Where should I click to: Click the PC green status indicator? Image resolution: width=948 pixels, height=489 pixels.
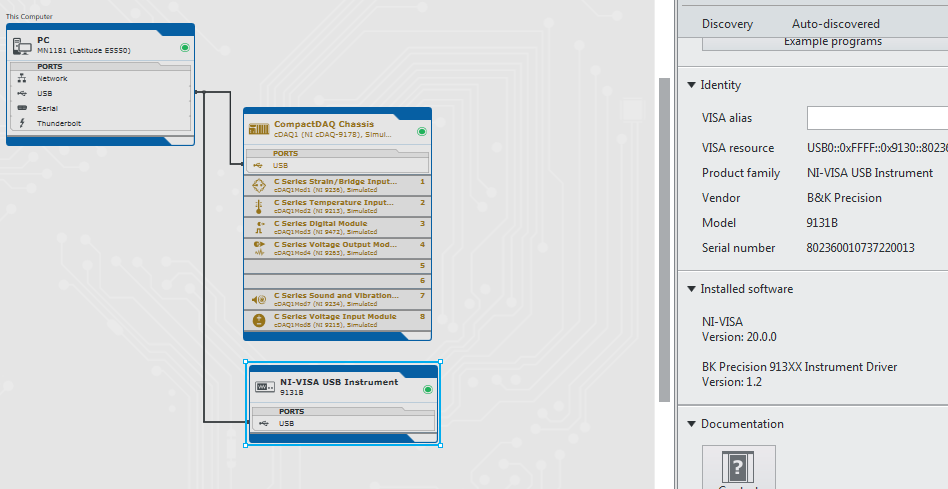[185, 48]
